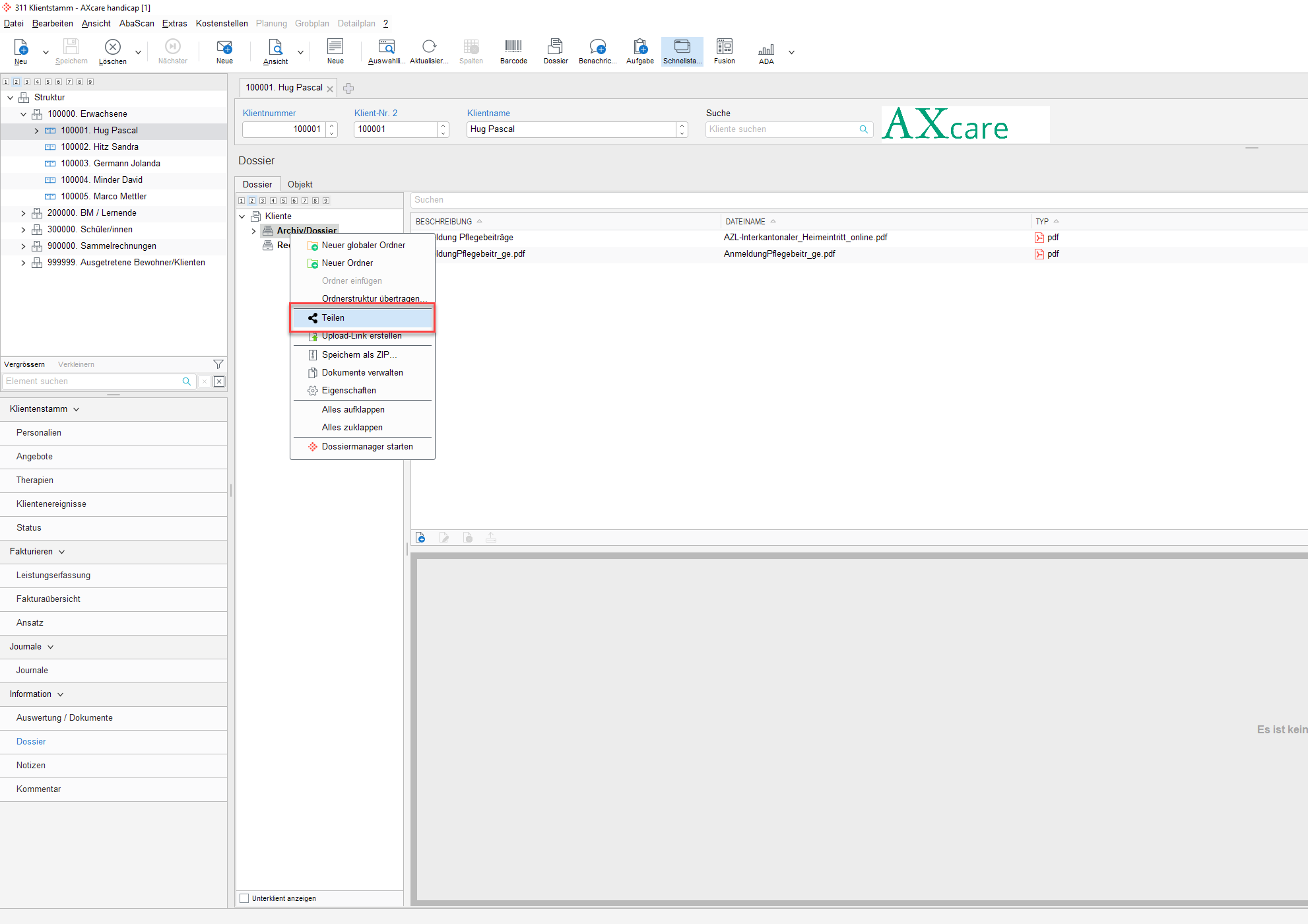Viewport: 1308px width, 924px height.
Task: Select client 100003 Germann Jolanda
Action: [x=110, y=164]
